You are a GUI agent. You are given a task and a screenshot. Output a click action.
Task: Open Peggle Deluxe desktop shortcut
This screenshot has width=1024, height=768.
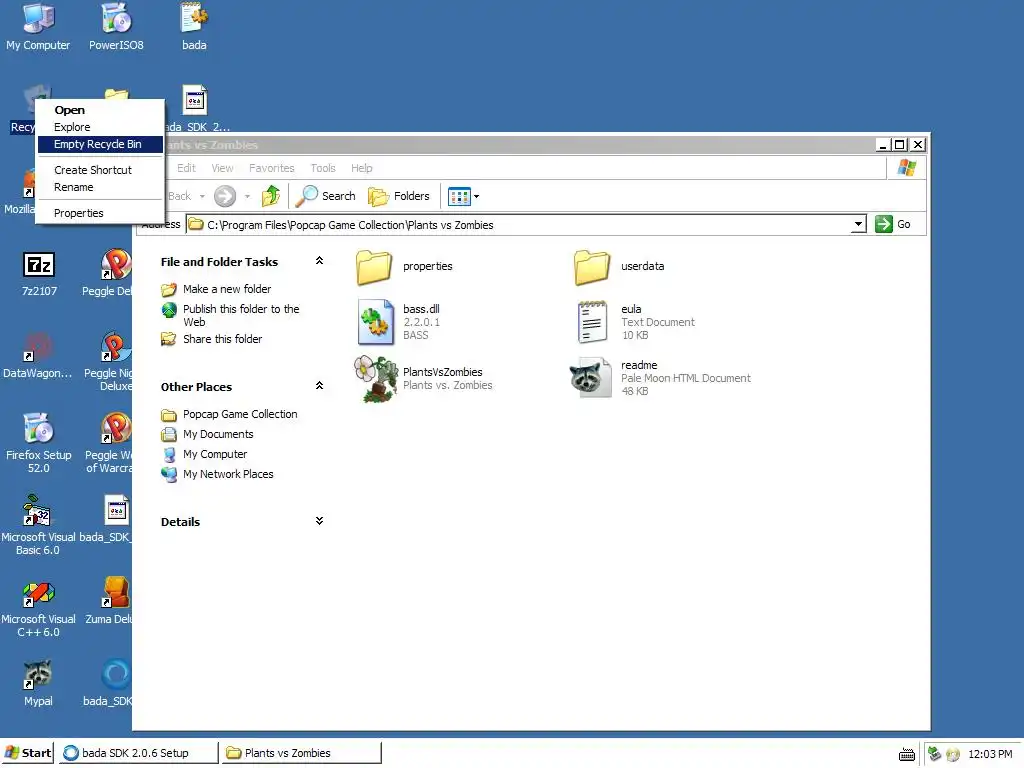pyautogui.click(x=108, y=273)
